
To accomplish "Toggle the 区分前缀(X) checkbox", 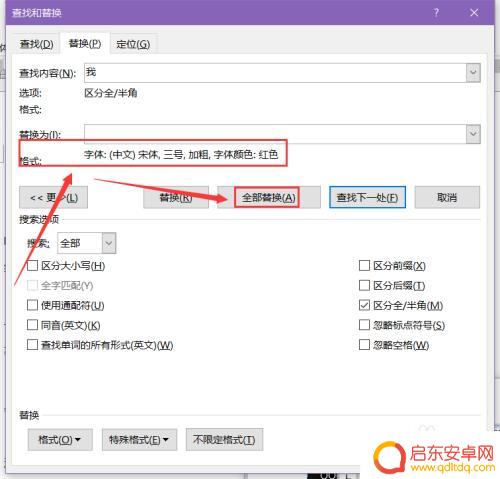I will pyautogui.click(x=364, y=266).
